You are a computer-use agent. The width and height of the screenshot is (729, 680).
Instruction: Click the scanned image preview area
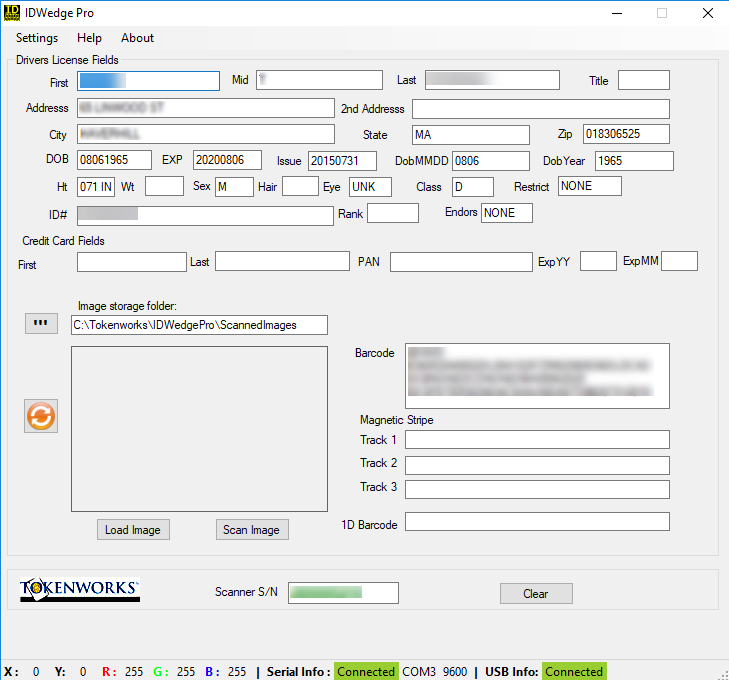pos(199,429)
